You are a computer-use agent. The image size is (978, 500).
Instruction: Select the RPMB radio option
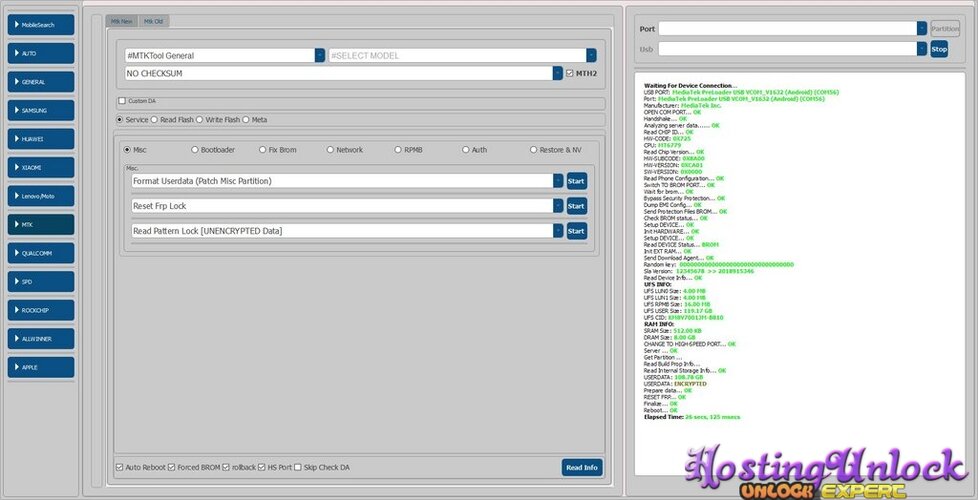tap(398, 150)
